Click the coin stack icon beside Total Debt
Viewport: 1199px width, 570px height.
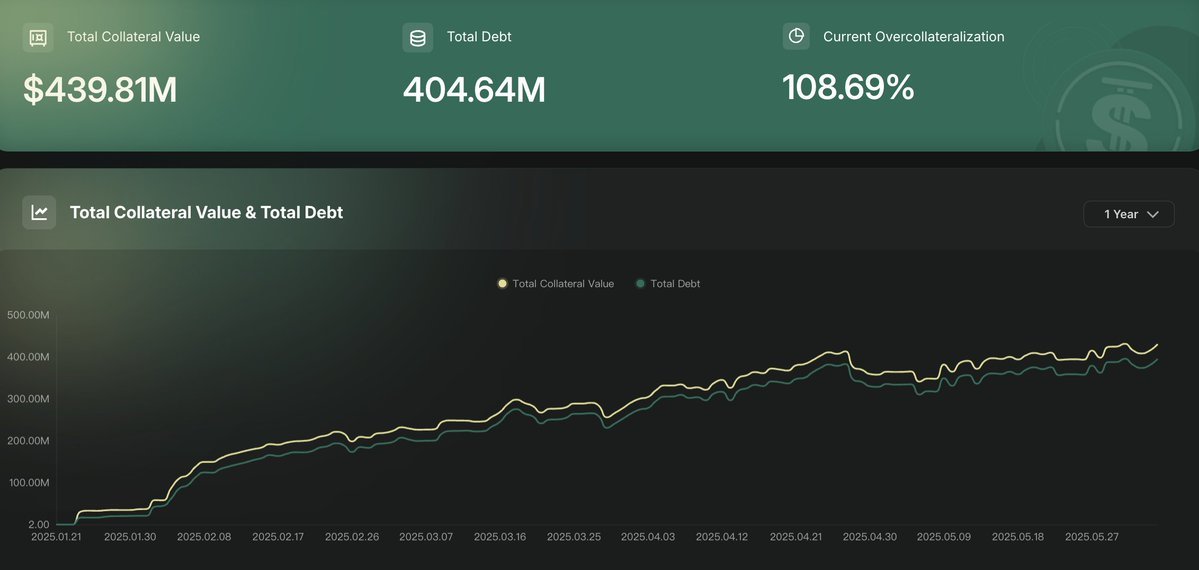[x=418, y=37]
